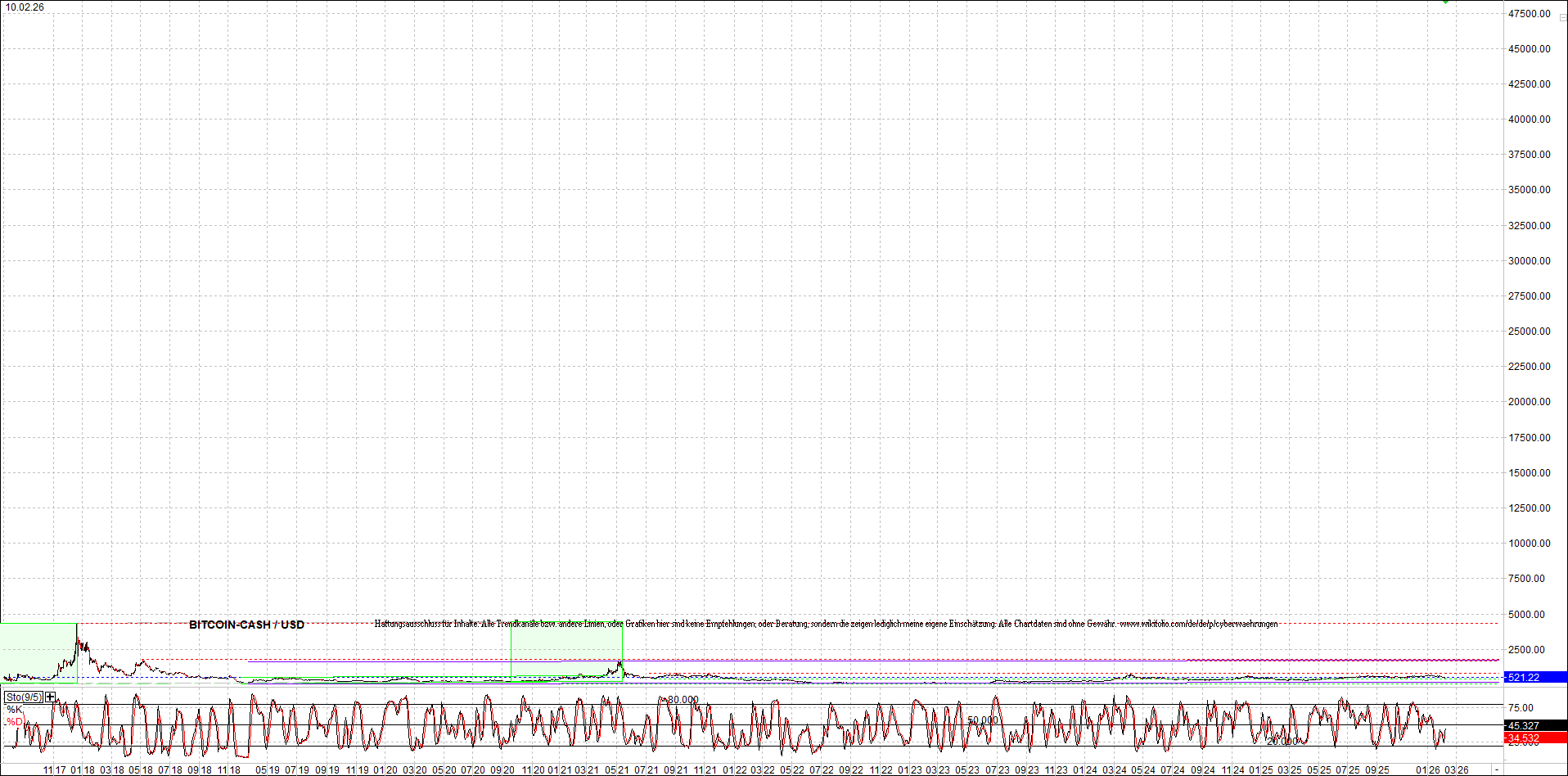1568x776 pixels.
Task: Select the %K stochastic line label
Action: point(15,710)
